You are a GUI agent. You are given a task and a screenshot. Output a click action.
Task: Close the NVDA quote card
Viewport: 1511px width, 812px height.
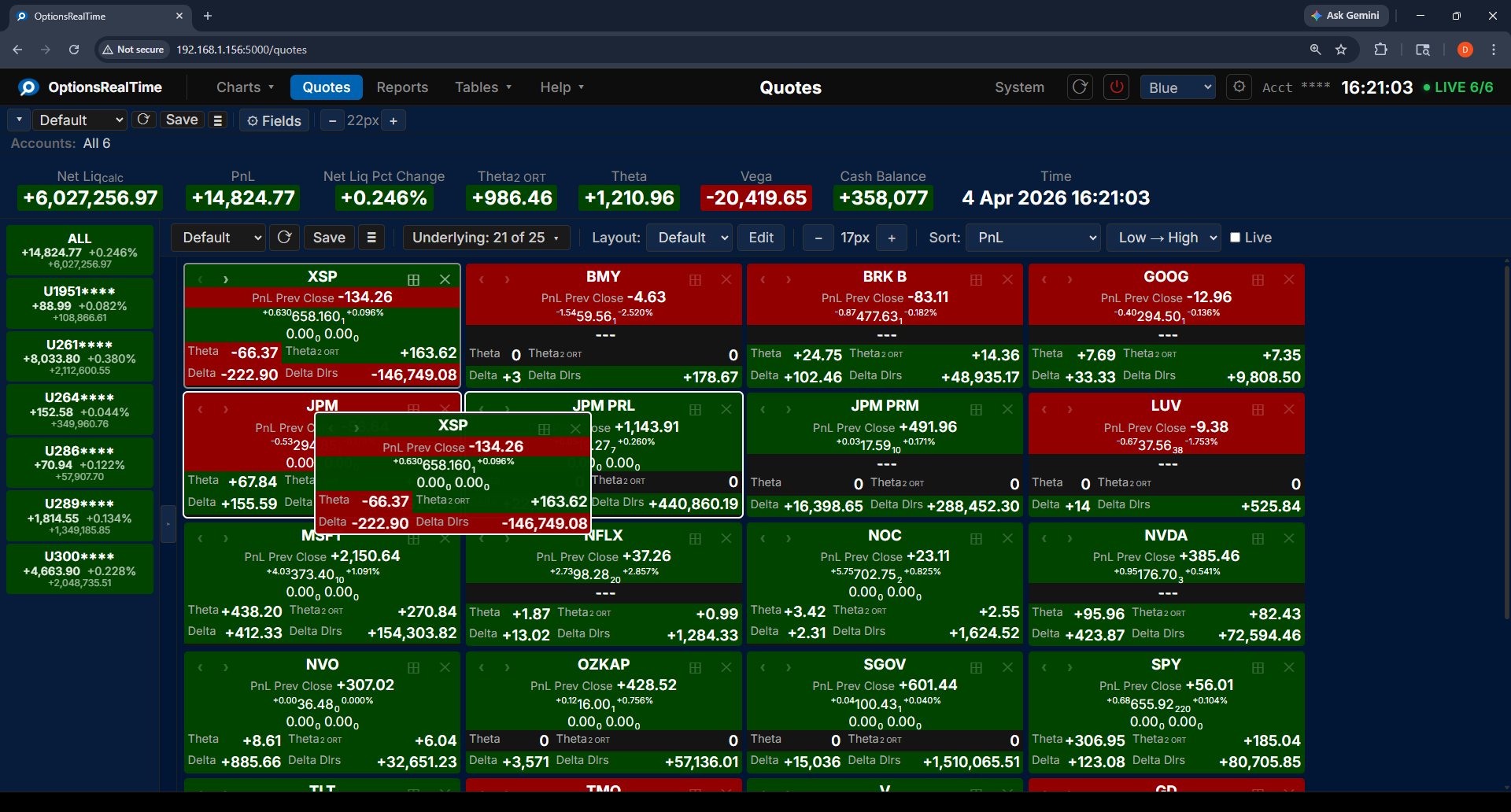(1289, 538)
